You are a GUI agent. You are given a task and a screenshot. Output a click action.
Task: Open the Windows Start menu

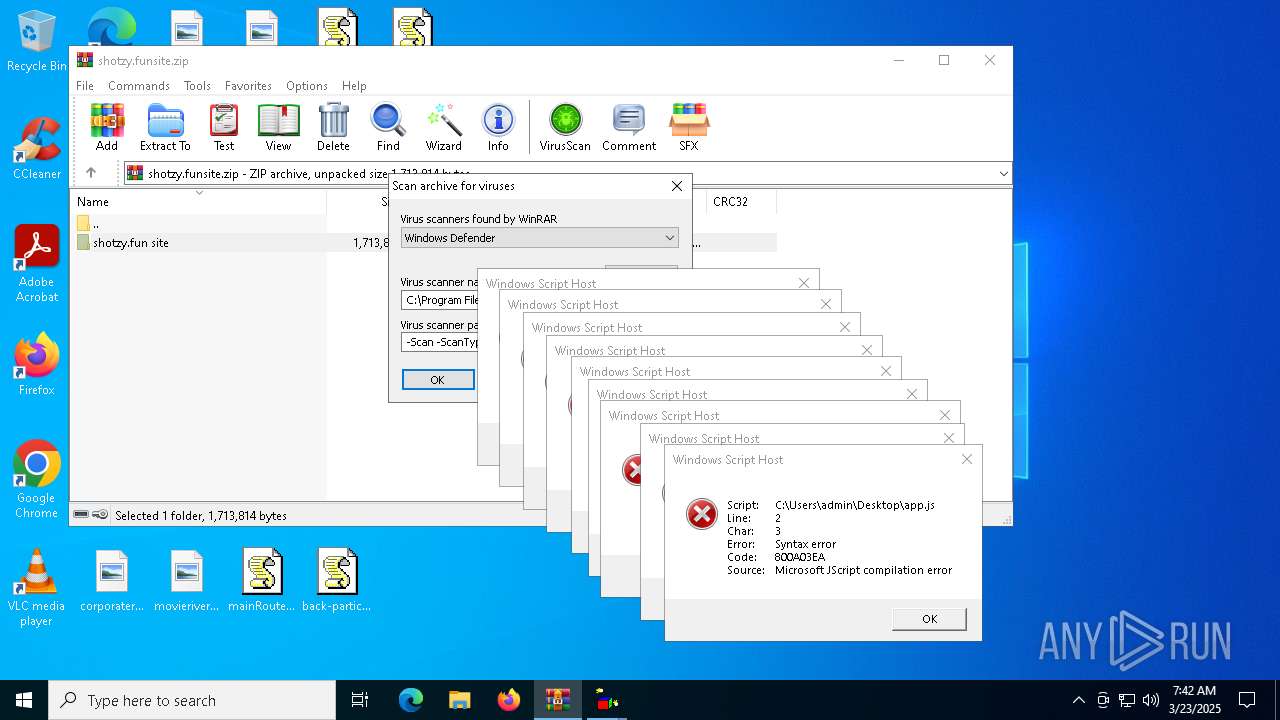coord(24,700)
